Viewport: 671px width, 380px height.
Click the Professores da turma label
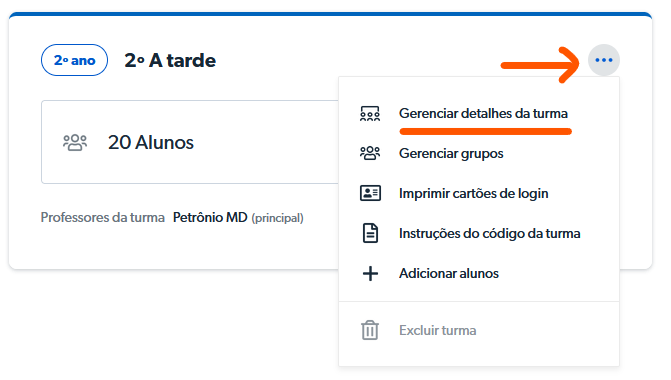(102, 217)
